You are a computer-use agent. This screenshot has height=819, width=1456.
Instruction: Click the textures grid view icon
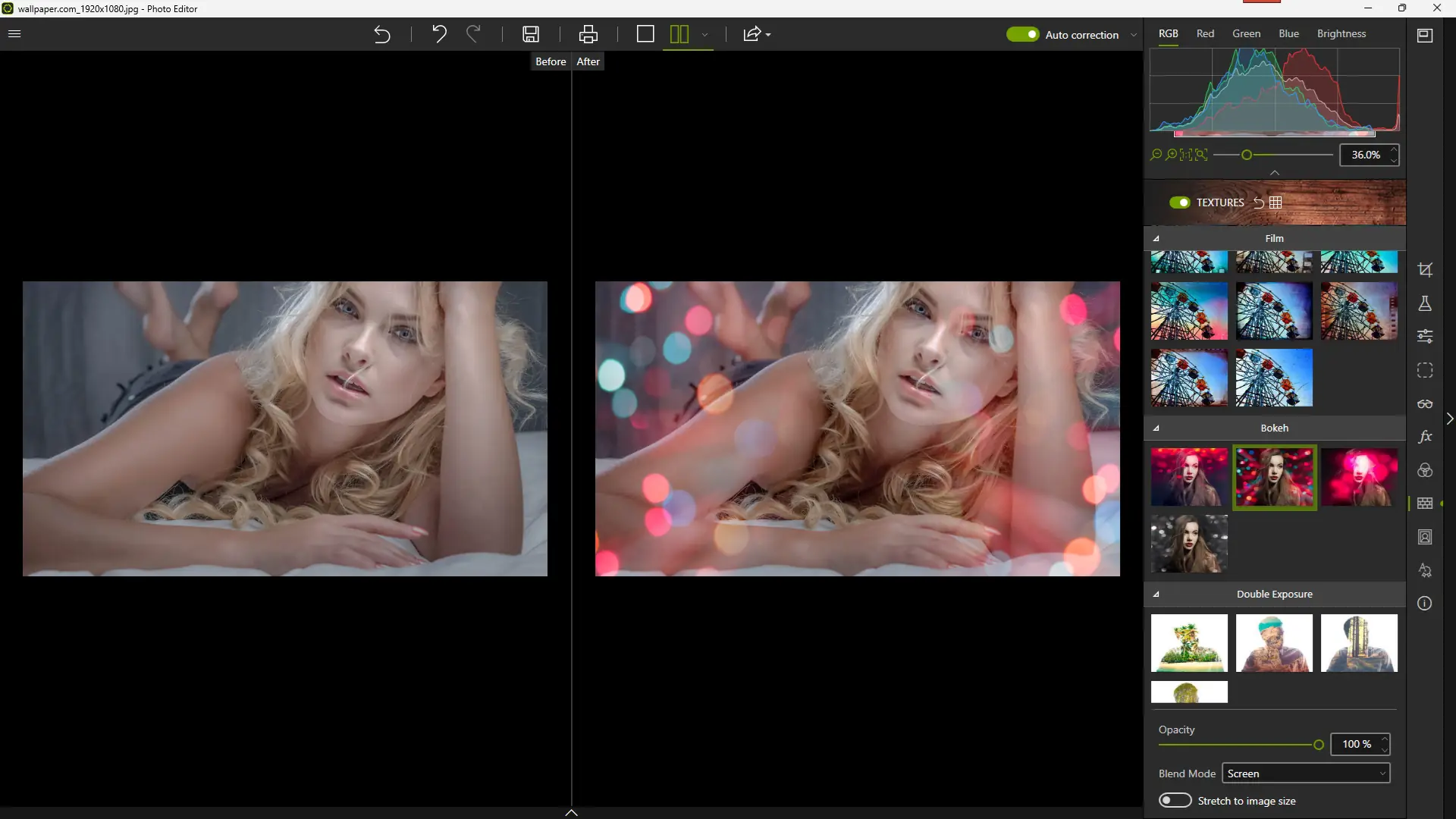[x=1276, y=202]
